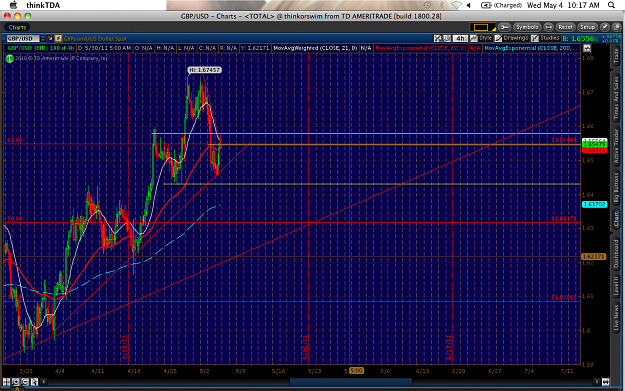Open the symbol selector dropdown arrow
Screen dimensions: 625x391
tap(43, 39)
